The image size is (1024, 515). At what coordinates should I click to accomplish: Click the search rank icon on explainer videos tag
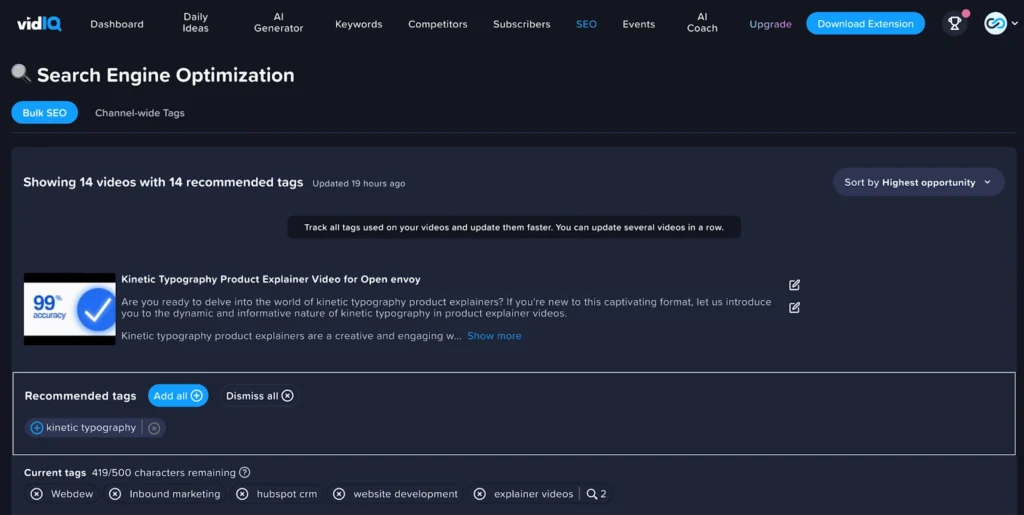click(x=592, y=494)
